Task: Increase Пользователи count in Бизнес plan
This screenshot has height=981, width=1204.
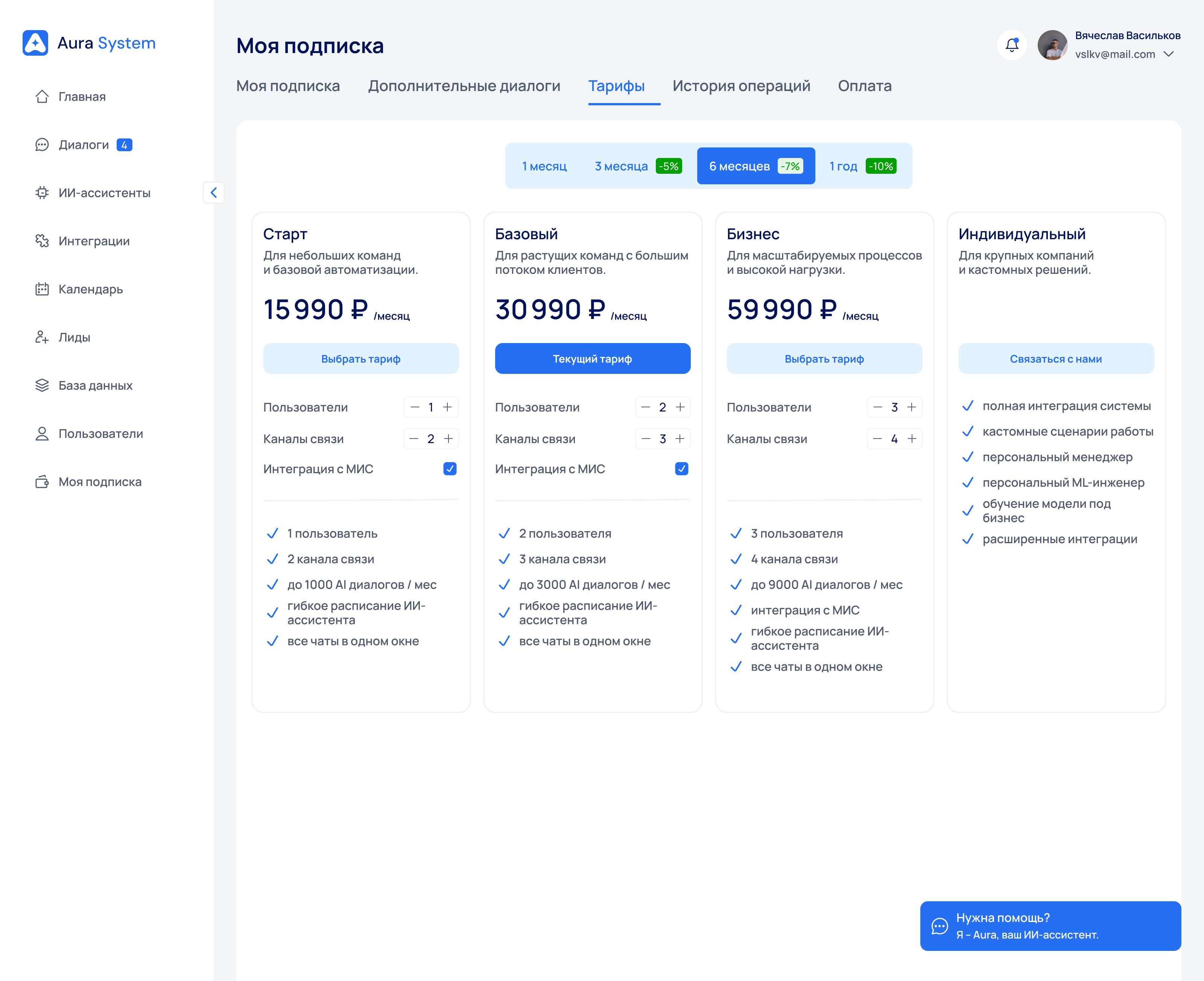Action: coord(912,407)
